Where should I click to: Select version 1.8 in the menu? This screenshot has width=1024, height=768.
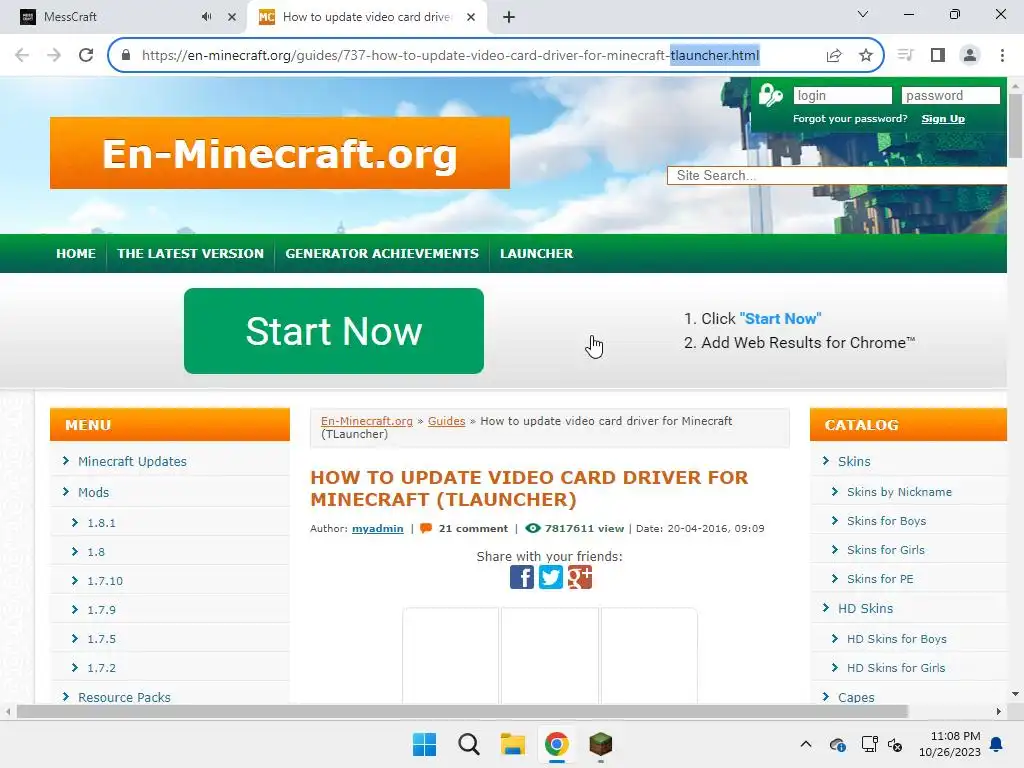[96, 552]
